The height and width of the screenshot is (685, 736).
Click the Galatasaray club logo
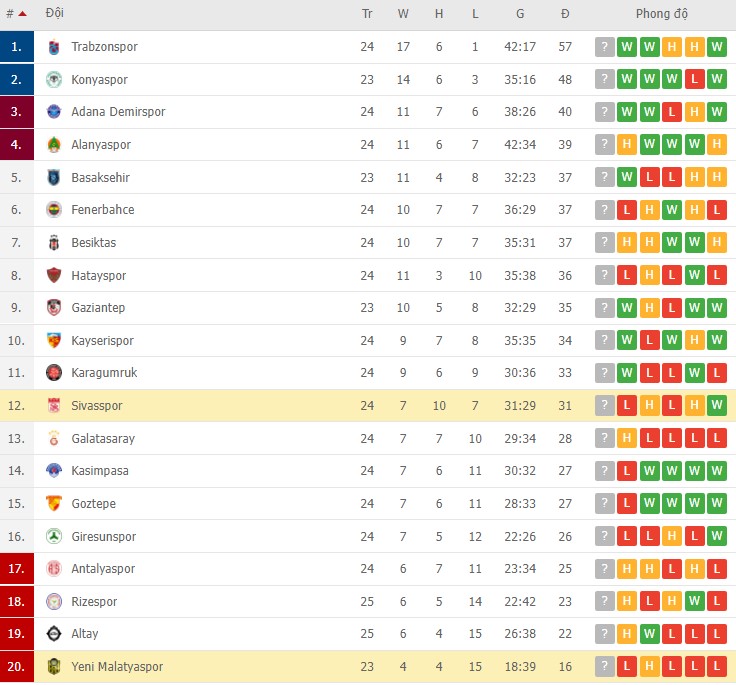click(54, 439)
